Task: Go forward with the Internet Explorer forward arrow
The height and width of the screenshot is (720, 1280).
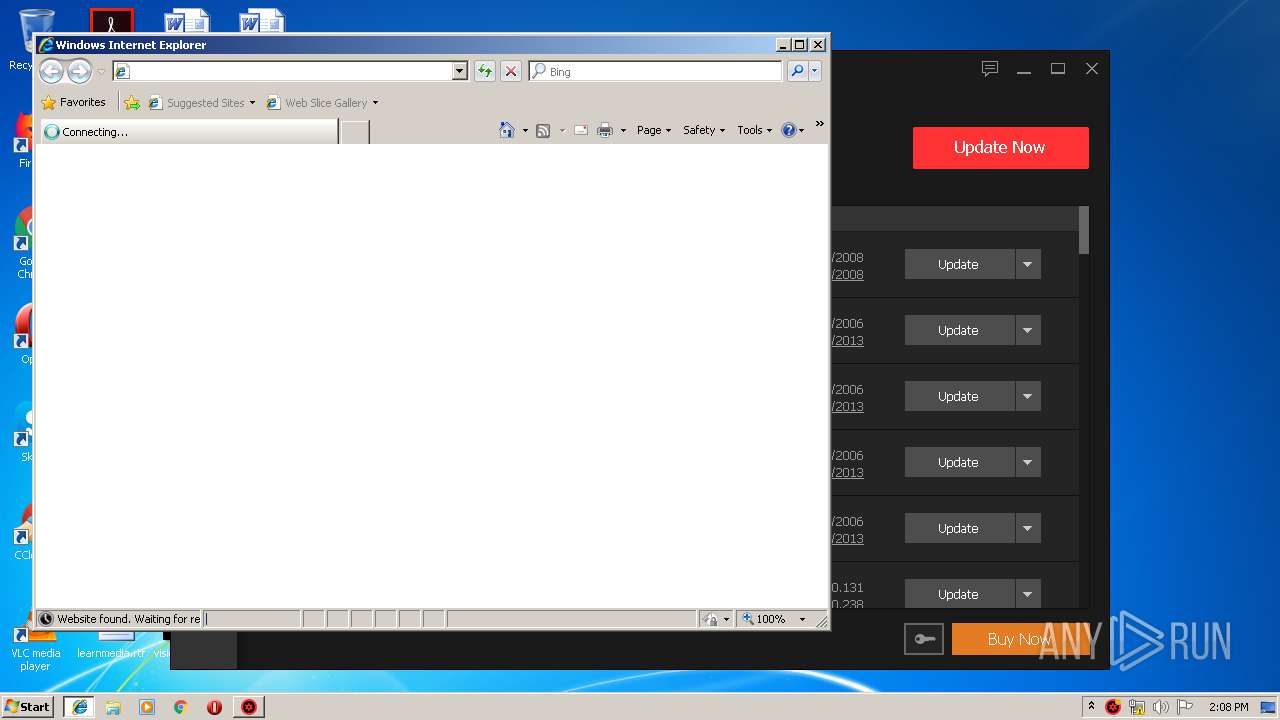Action: click(79, 71)
